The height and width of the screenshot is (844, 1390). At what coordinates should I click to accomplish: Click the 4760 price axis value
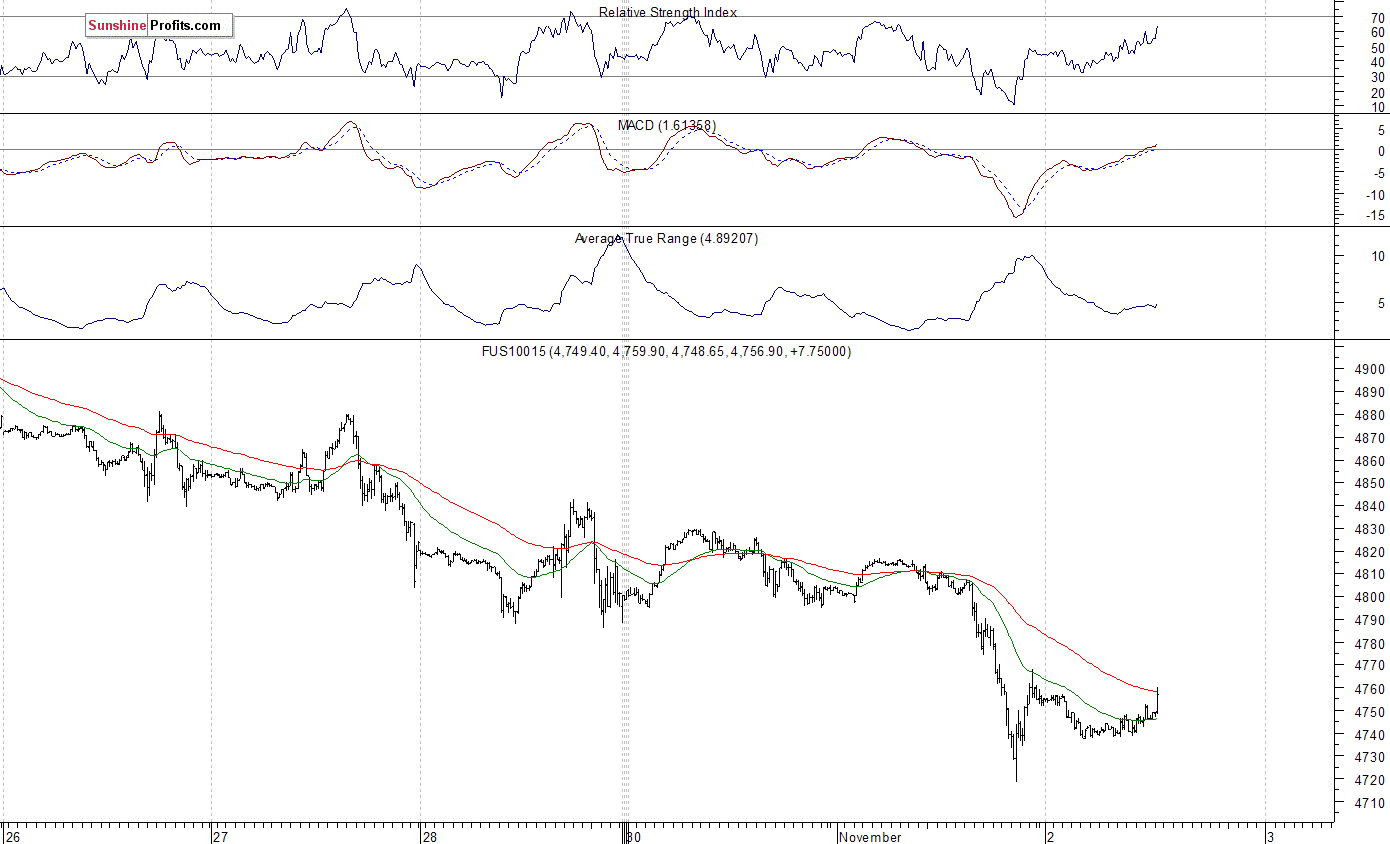point(1369,689)
